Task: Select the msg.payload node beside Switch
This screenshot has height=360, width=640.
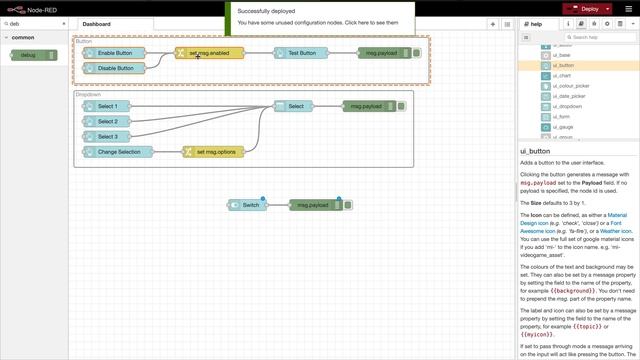Action: [x=316, y=205]
